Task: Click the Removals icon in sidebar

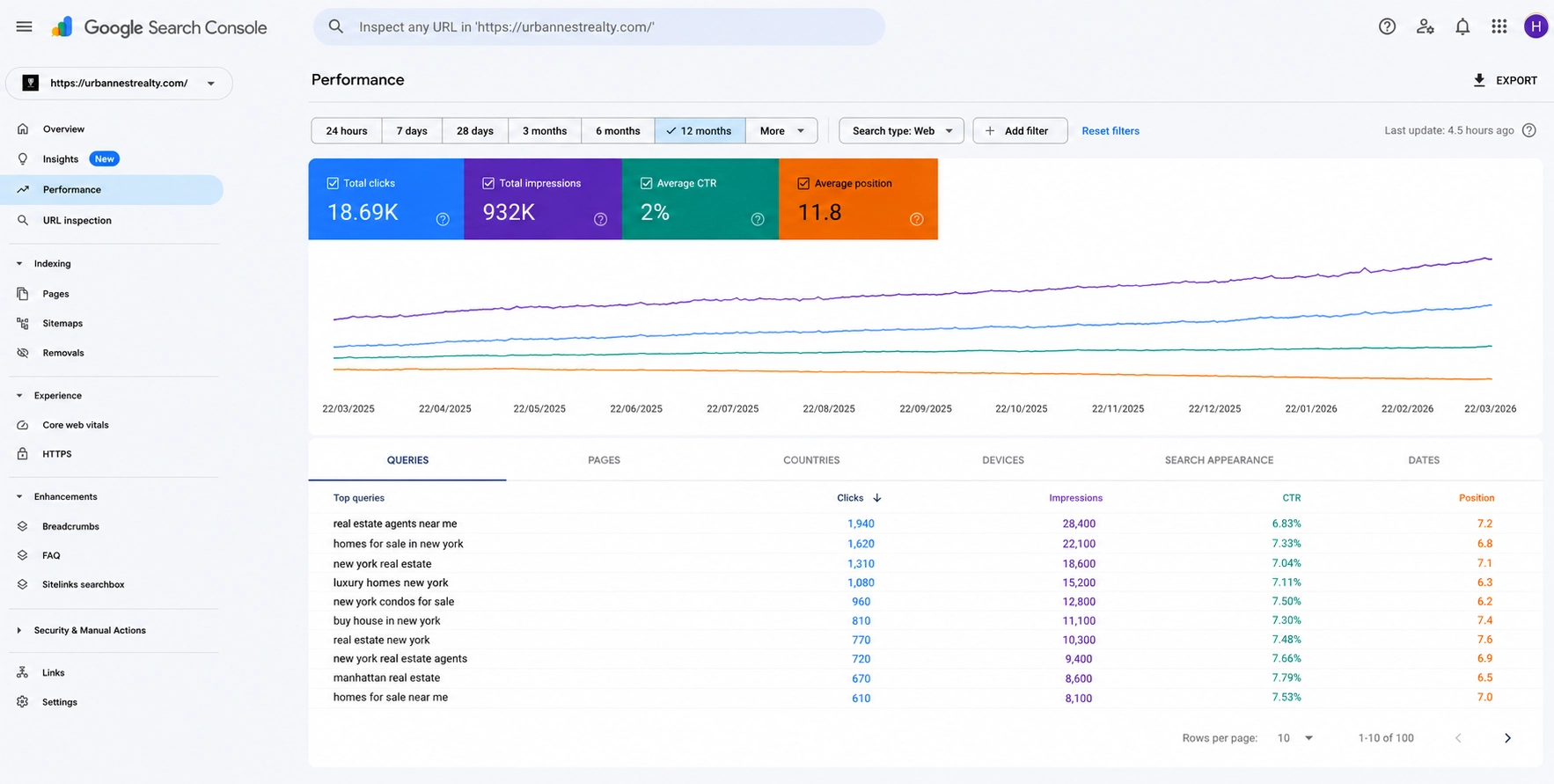Action: (x=23, y=353)
